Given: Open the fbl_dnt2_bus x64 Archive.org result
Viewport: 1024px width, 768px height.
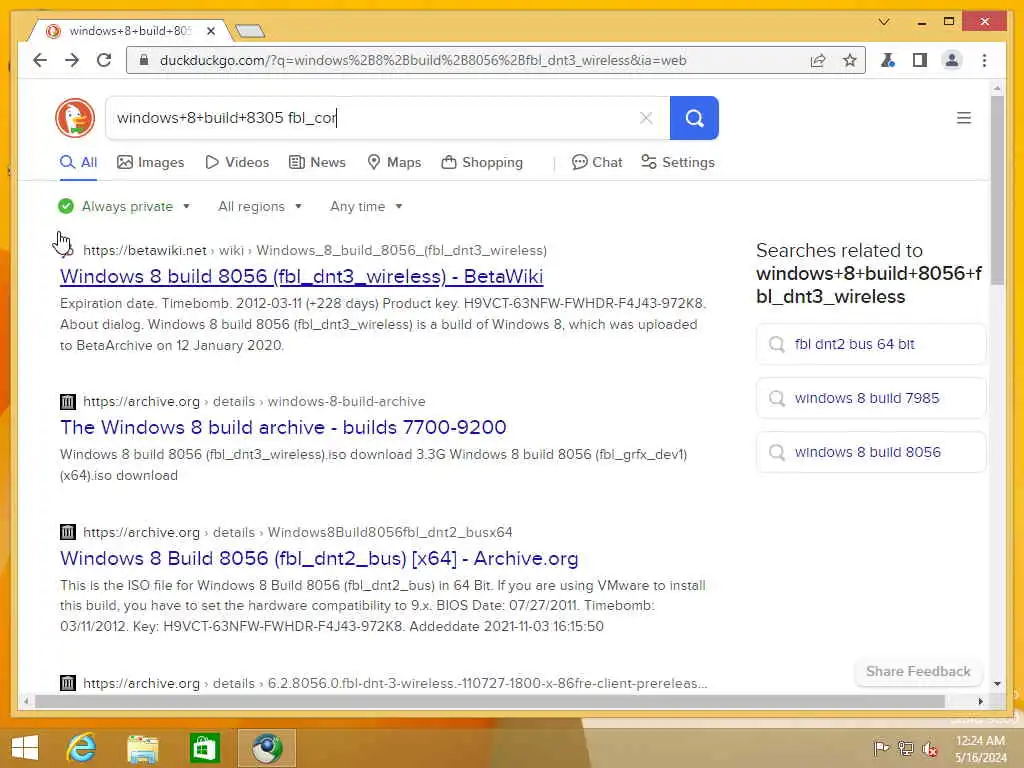Looking at the screenshot, I should tap(319, 558).
